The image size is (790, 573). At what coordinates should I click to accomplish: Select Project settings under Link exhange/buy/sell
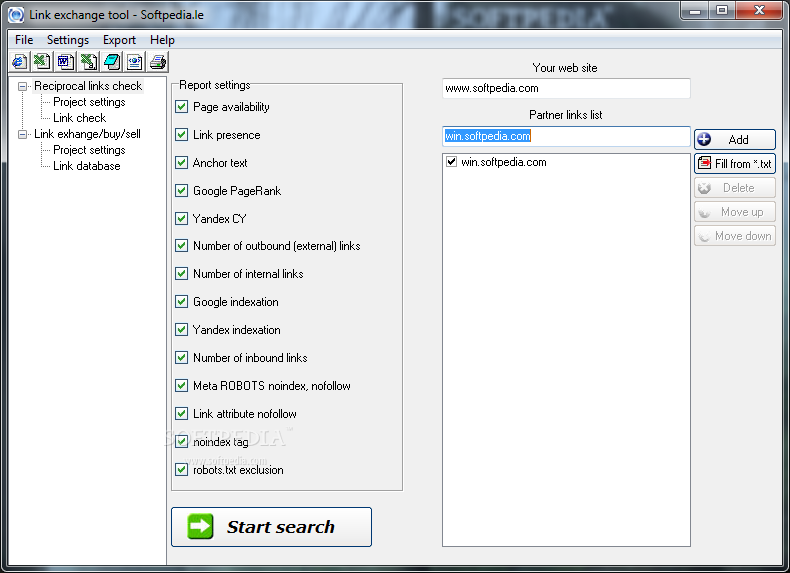coord(89,150)
